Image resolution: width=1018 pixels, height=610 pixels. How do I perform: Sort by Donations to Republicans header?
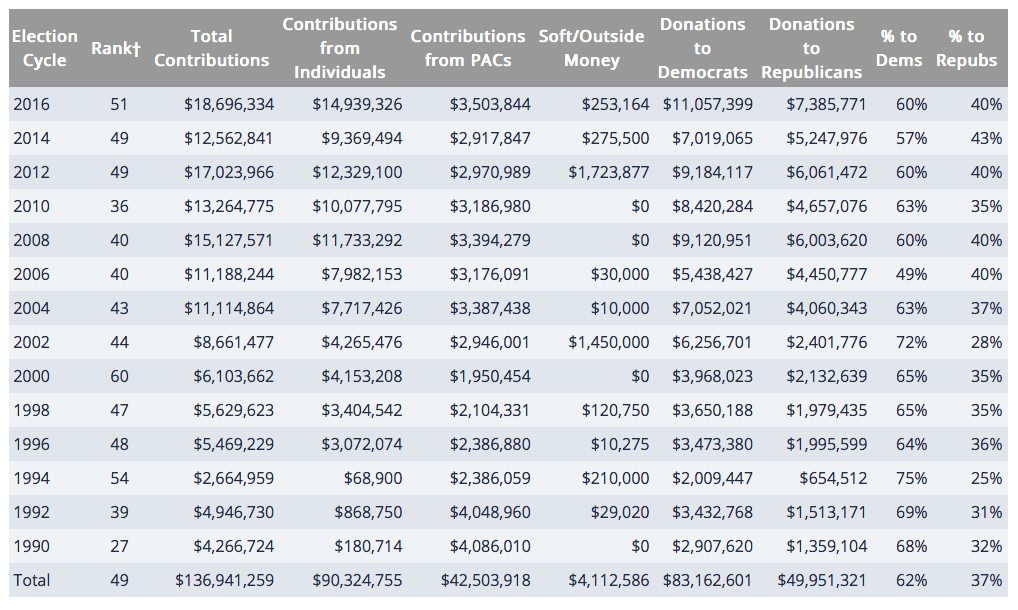[811, 48]
